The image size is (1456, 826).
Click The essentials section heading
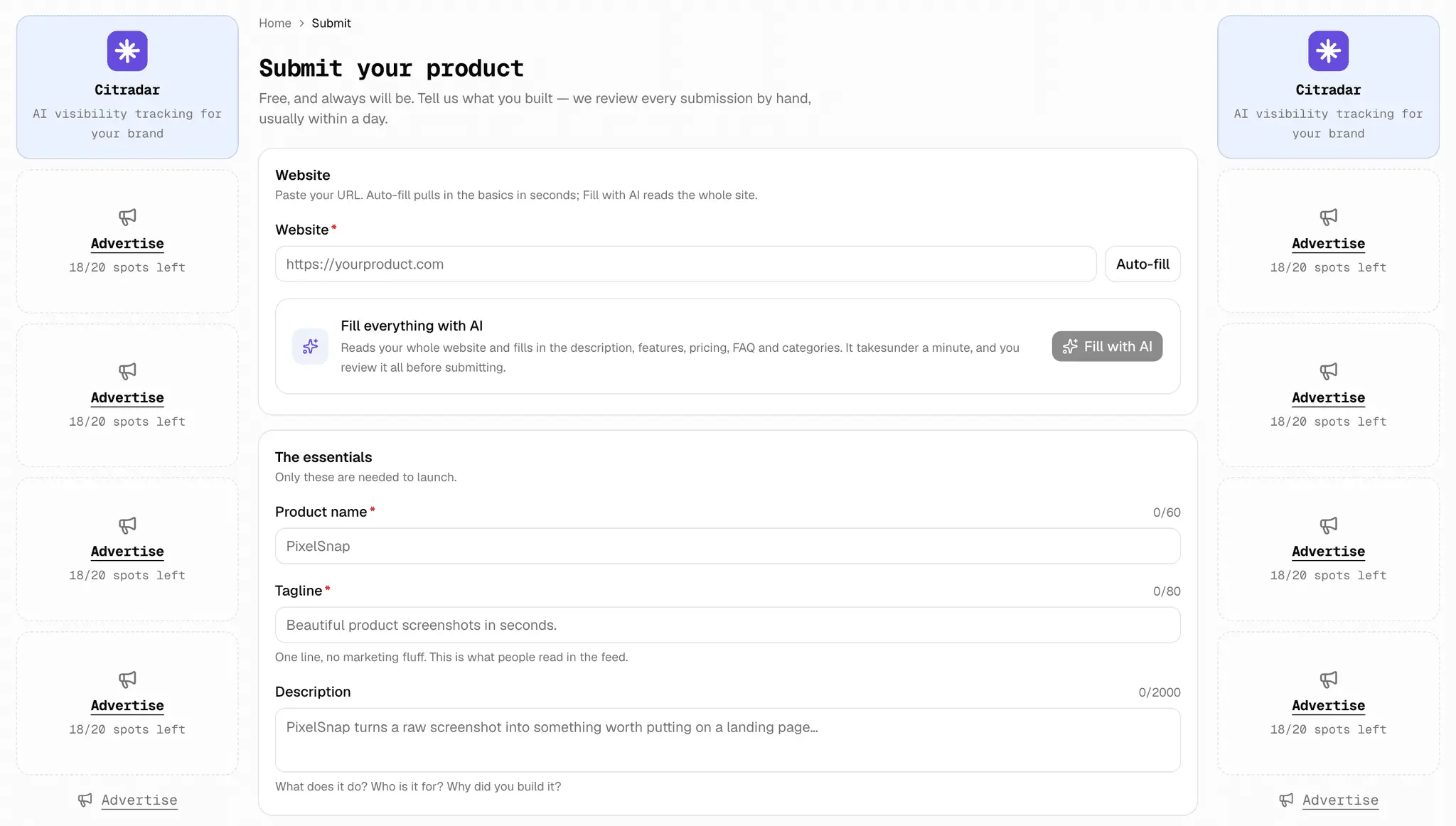pyautogui.click(x=323, y=457)
